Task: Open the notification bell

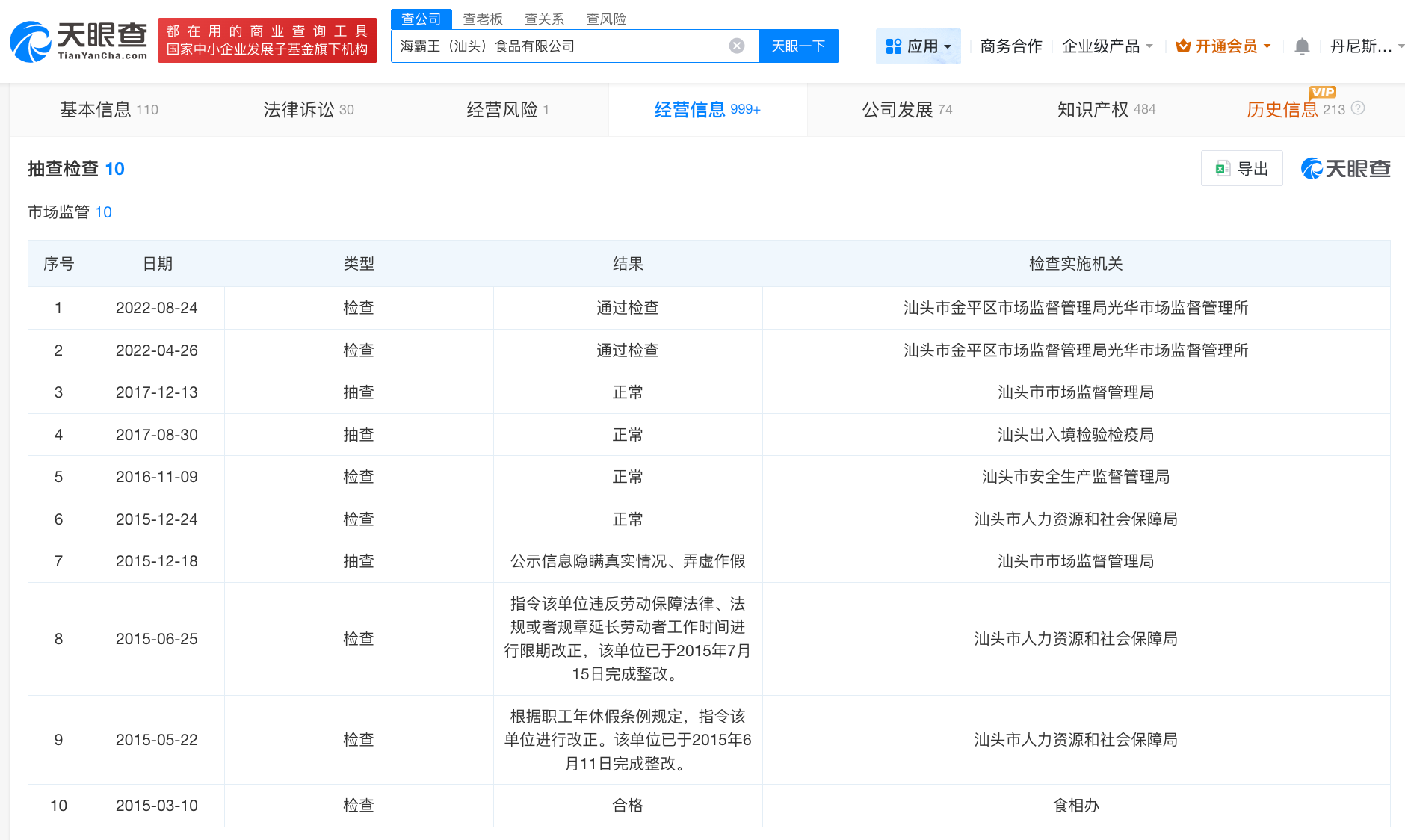Action: point(1302,46)
